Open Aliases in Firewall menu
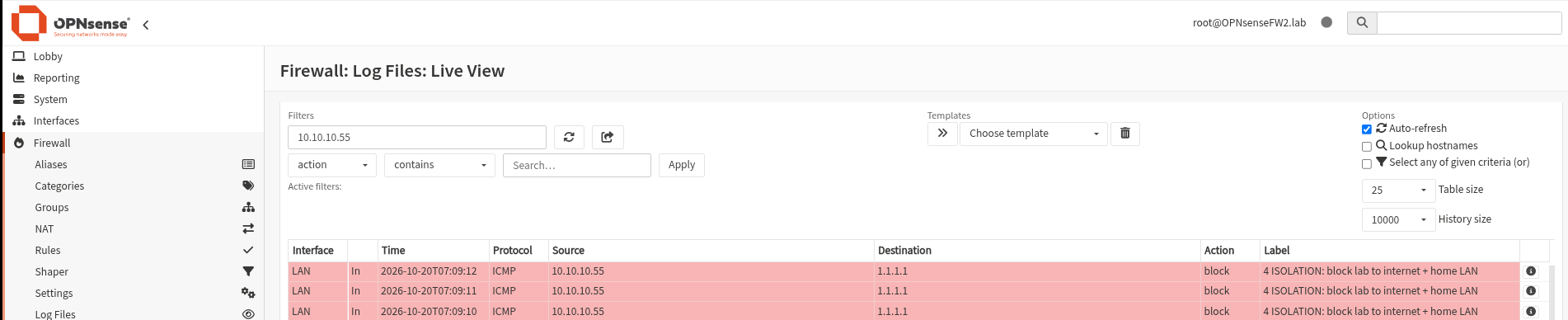The width and height of the screenshot is (1568, 320). 51,165
